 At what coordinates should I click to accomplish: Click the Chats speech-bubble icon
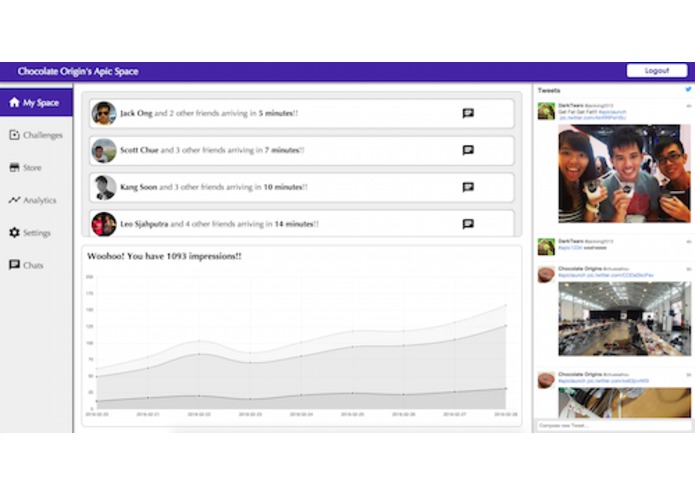coord(14,265)
